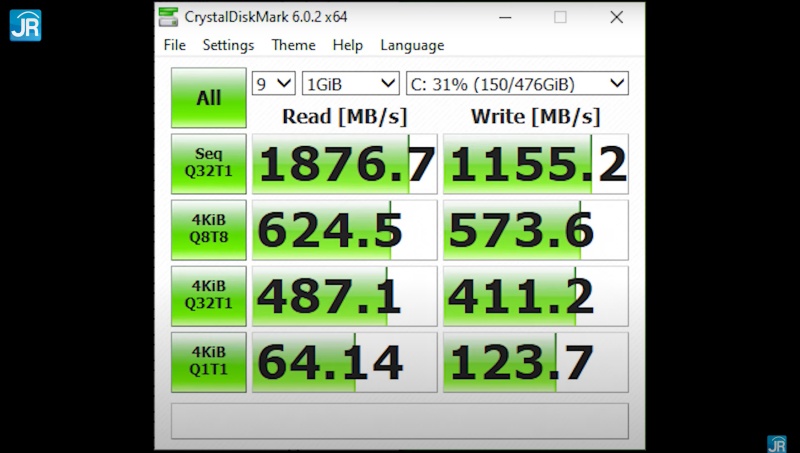Close the CrystalDiskMark window

pos(616,17)
